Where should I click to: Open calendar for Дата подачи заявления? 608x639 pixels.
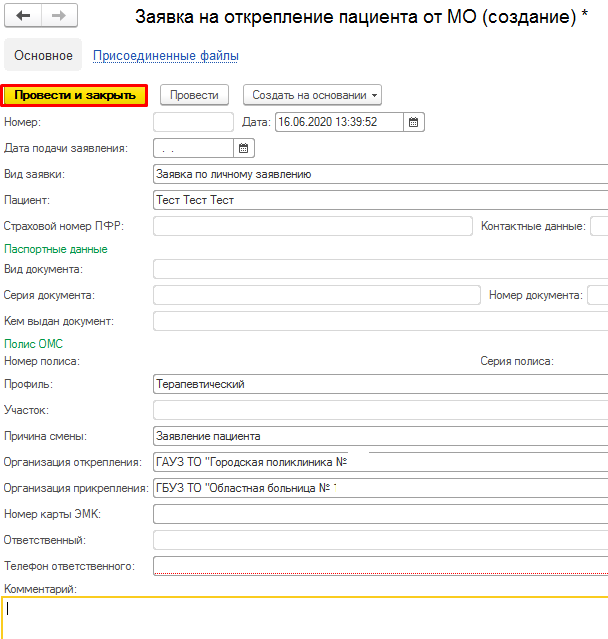point(244,148)
